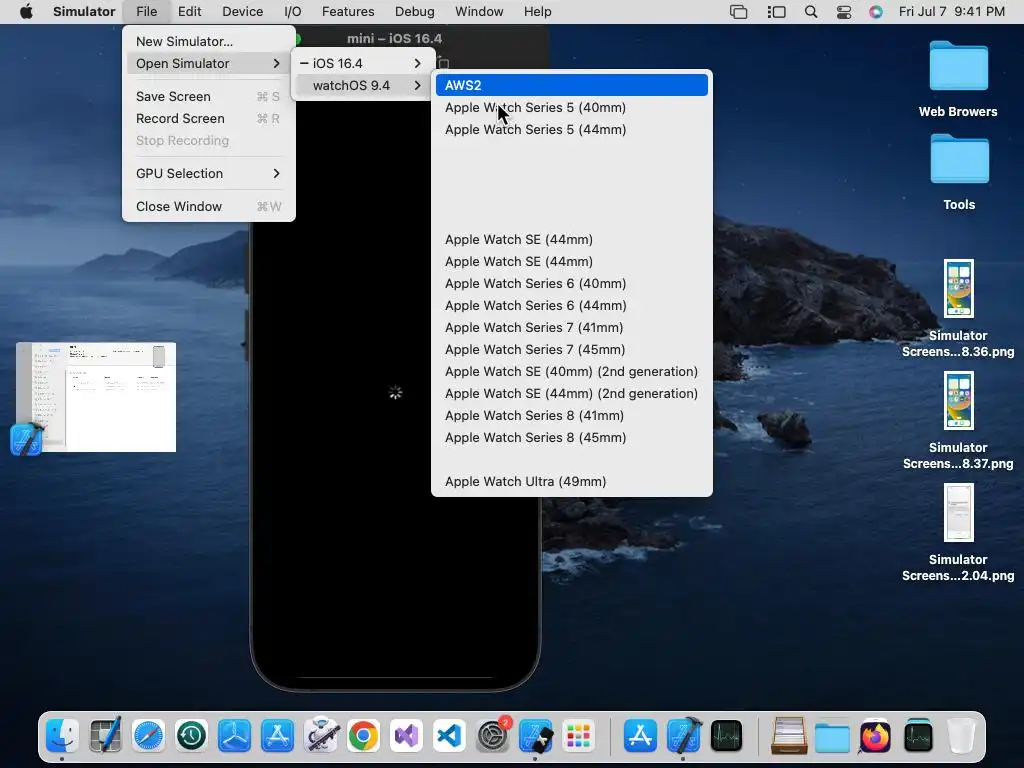Screen dimensions: 1024x768
Task: Open Spotlight search in menu bar
Action: coord(810,12)
